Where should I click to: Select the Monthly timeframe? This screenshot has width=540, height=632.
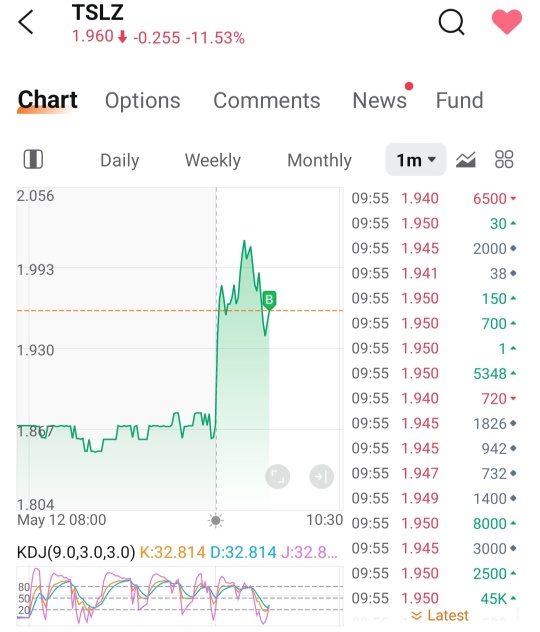pyautogui.click(x=319, y=160)
